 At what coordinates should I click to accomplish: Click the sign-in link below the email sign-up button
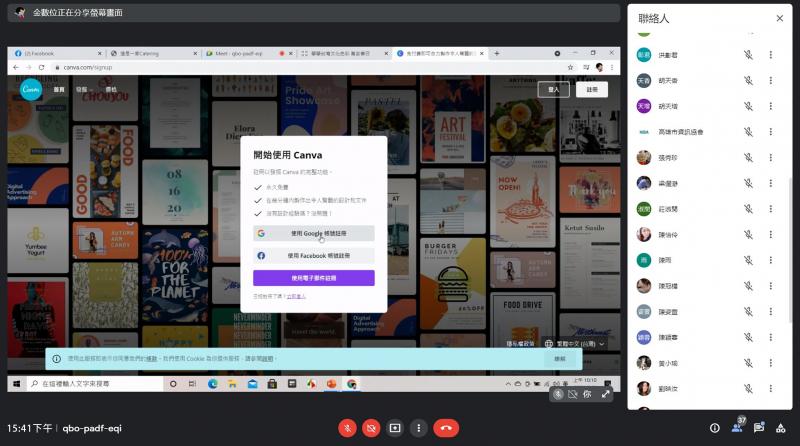click(296, 296)
